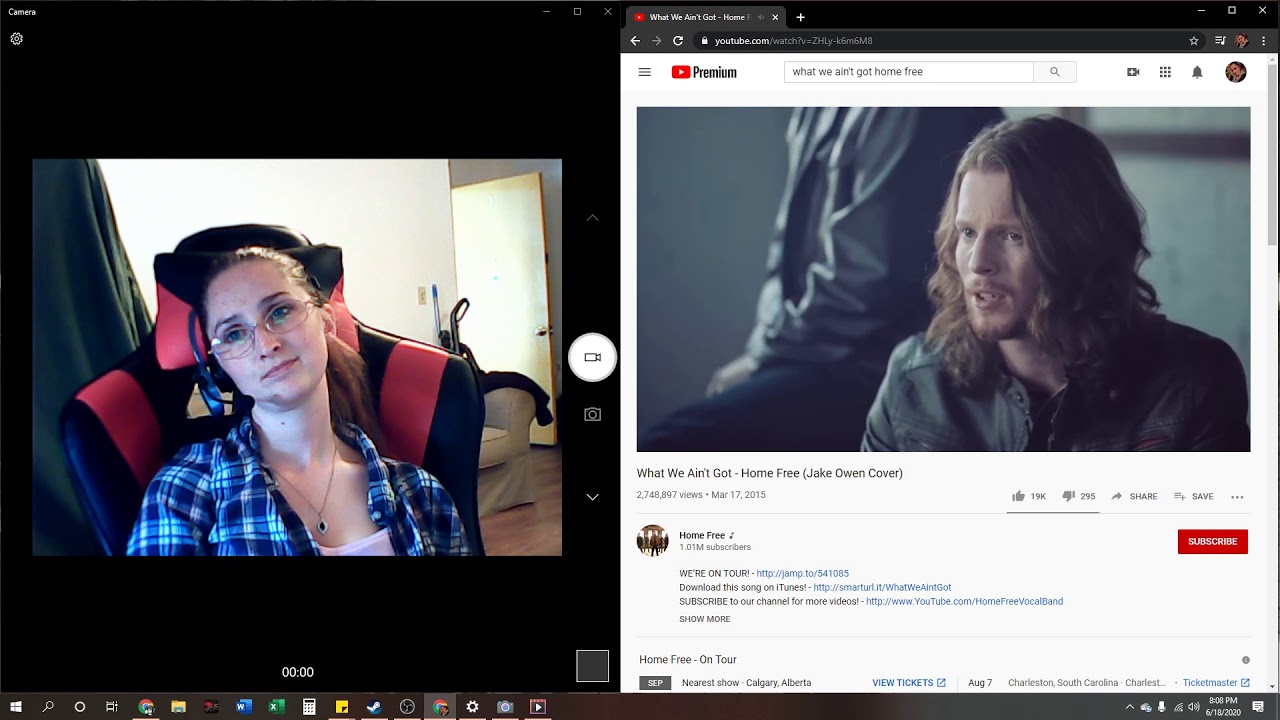
Task: Open YouTube account avatar menu
Action: [x=1236, y=72]
